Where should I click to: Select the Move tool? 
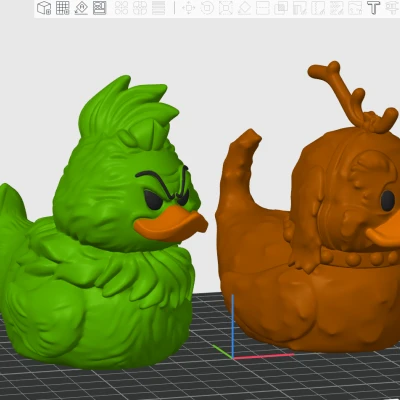pos(189,8)
